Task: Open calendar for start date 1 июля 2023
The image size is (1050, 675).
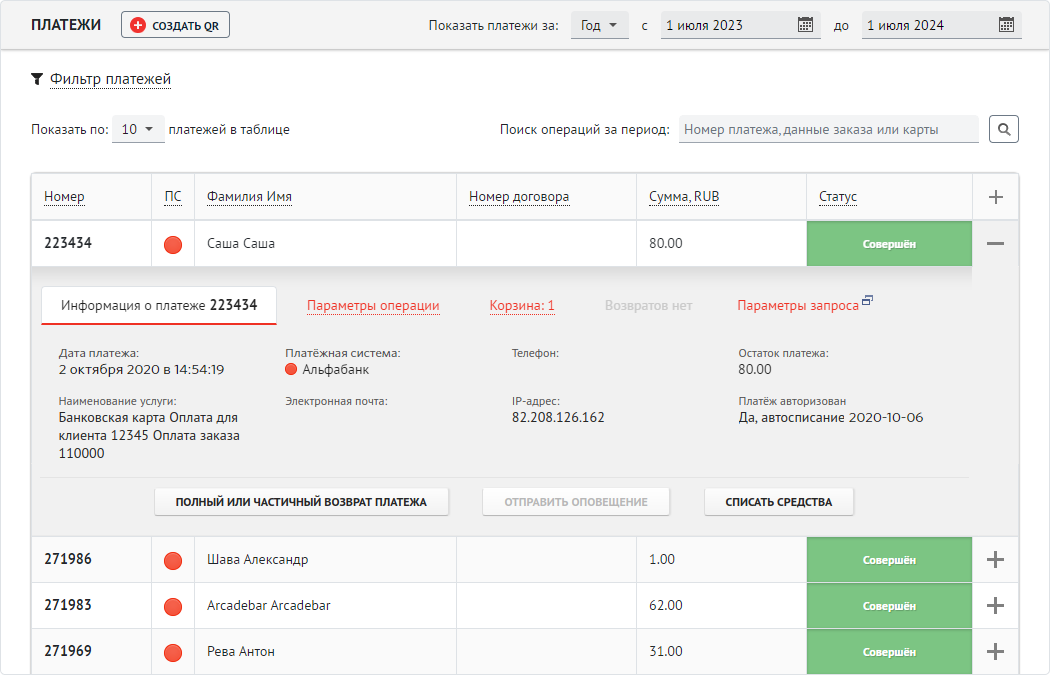Action: coord(805,25)
